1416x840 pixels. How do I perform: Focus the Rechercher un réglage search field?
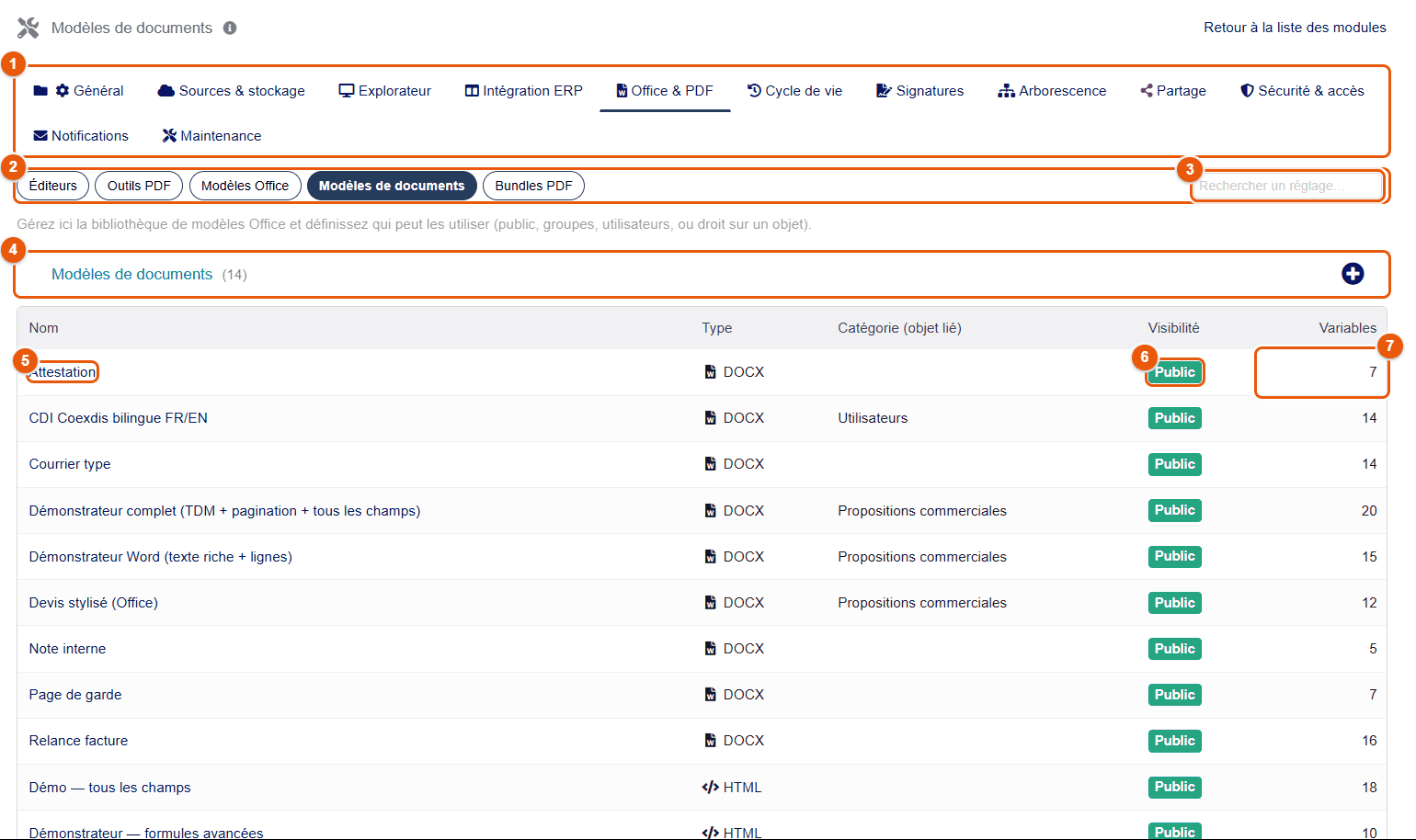pos(1287,186)
